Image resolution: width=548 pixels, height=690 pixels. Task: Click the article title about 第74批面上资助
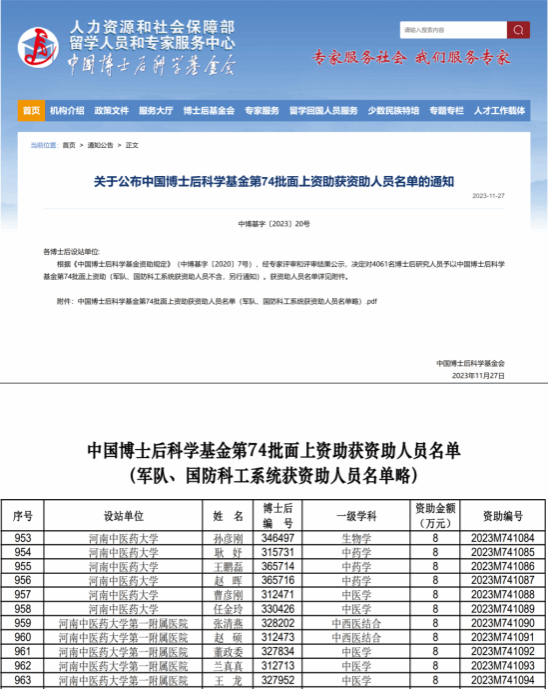274,182
